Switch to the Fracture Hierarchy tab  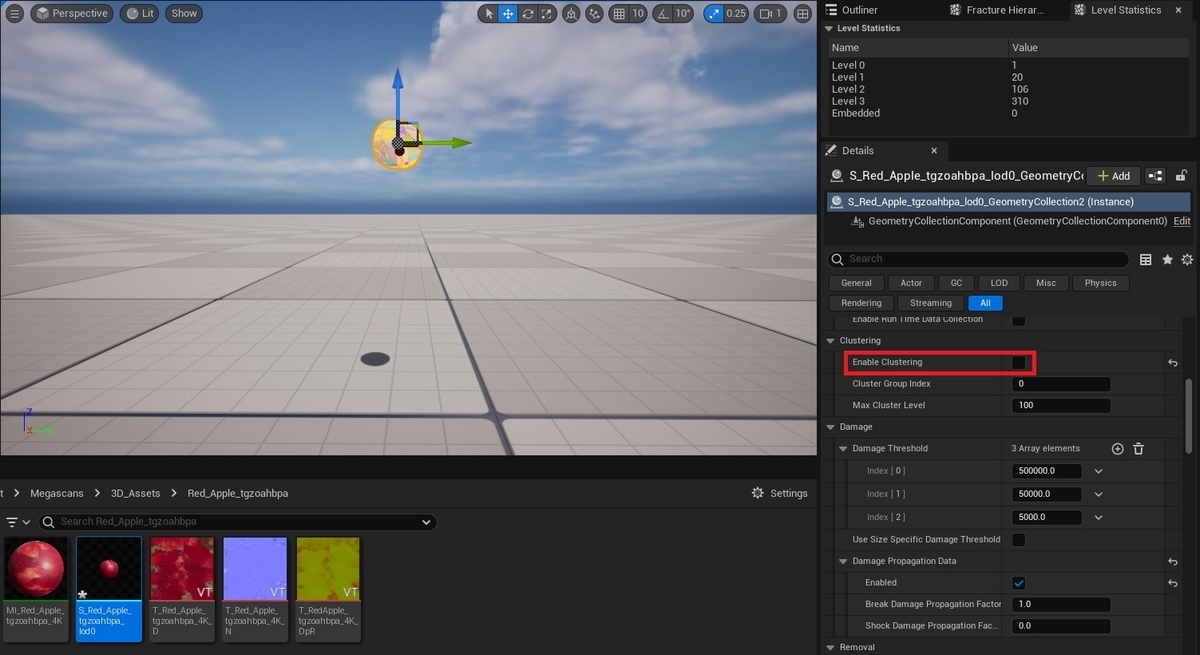pyautogui.click(x=1003, y=10)
